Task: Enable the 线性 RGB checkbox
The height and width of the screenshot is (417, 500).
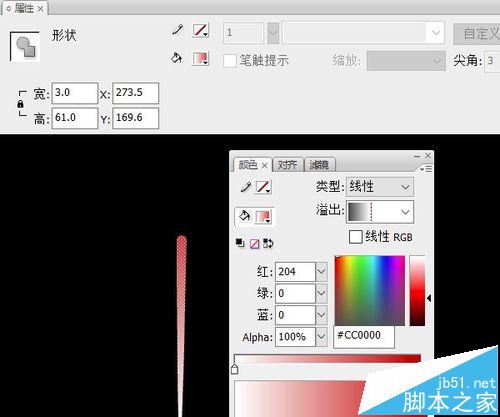Action: (356, 237)
